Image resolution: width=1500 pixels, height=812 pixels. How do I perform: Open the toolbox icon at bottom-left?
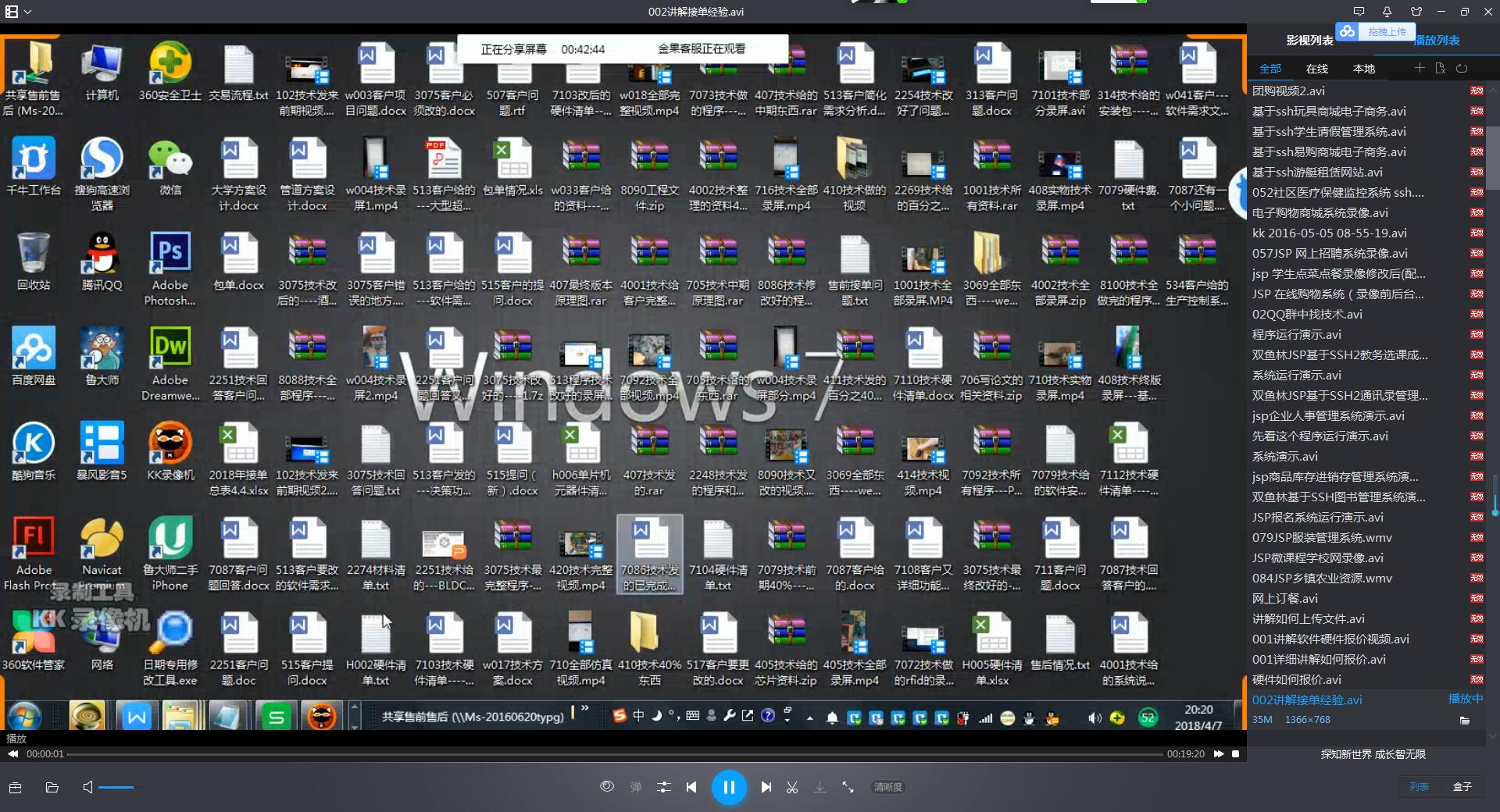(x=15, y=787)
